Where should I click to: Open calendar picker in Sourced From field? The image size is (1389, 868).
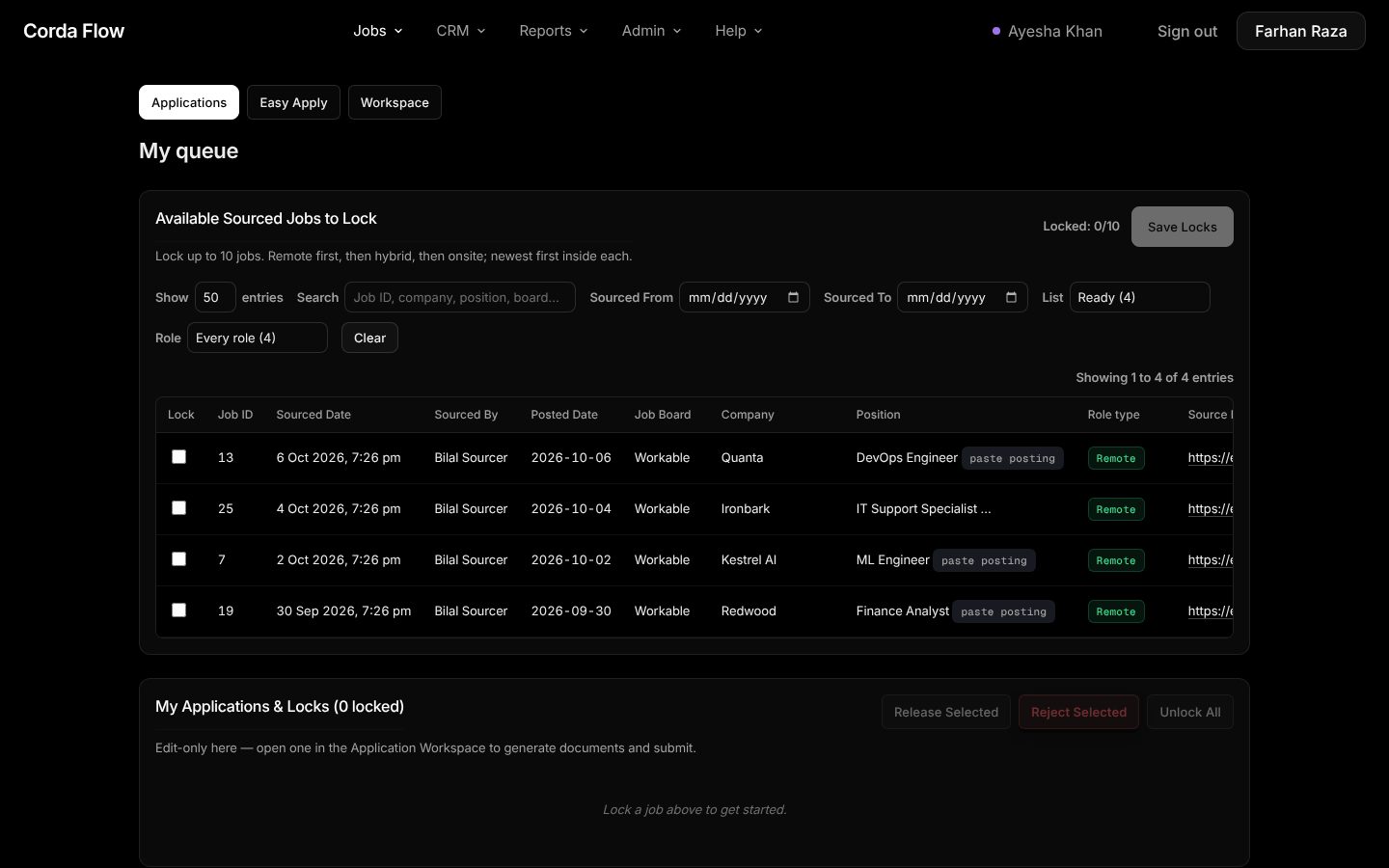793,297
